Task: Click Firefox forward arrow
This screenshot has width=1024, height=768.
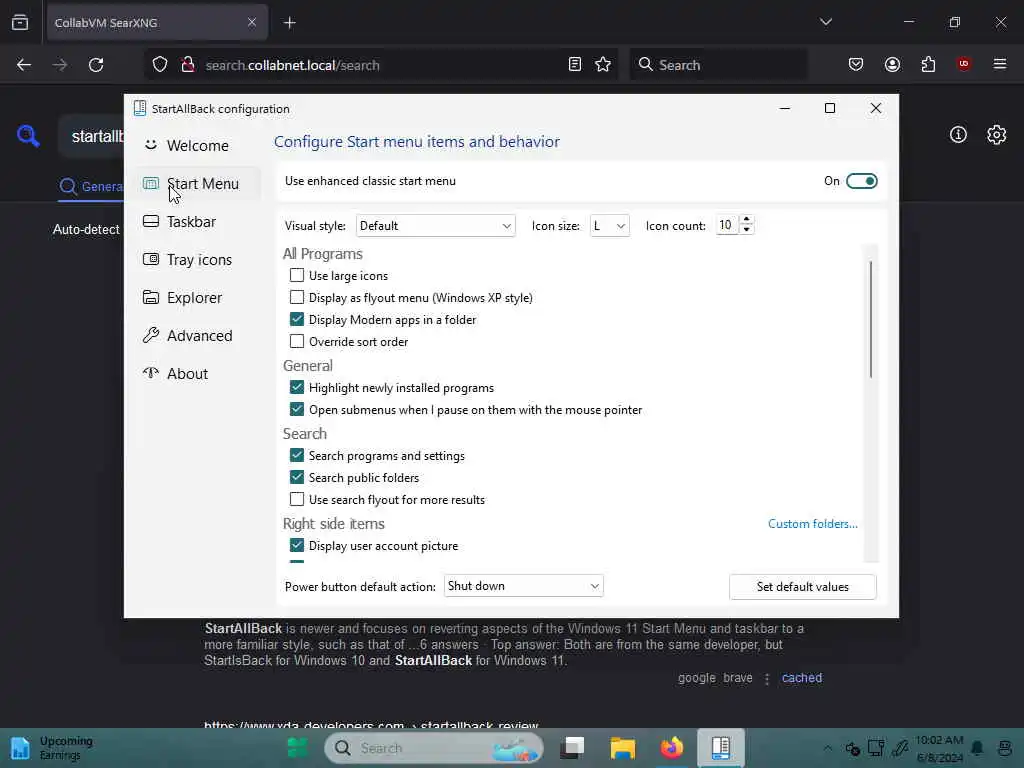Action: tap(59, 65)
